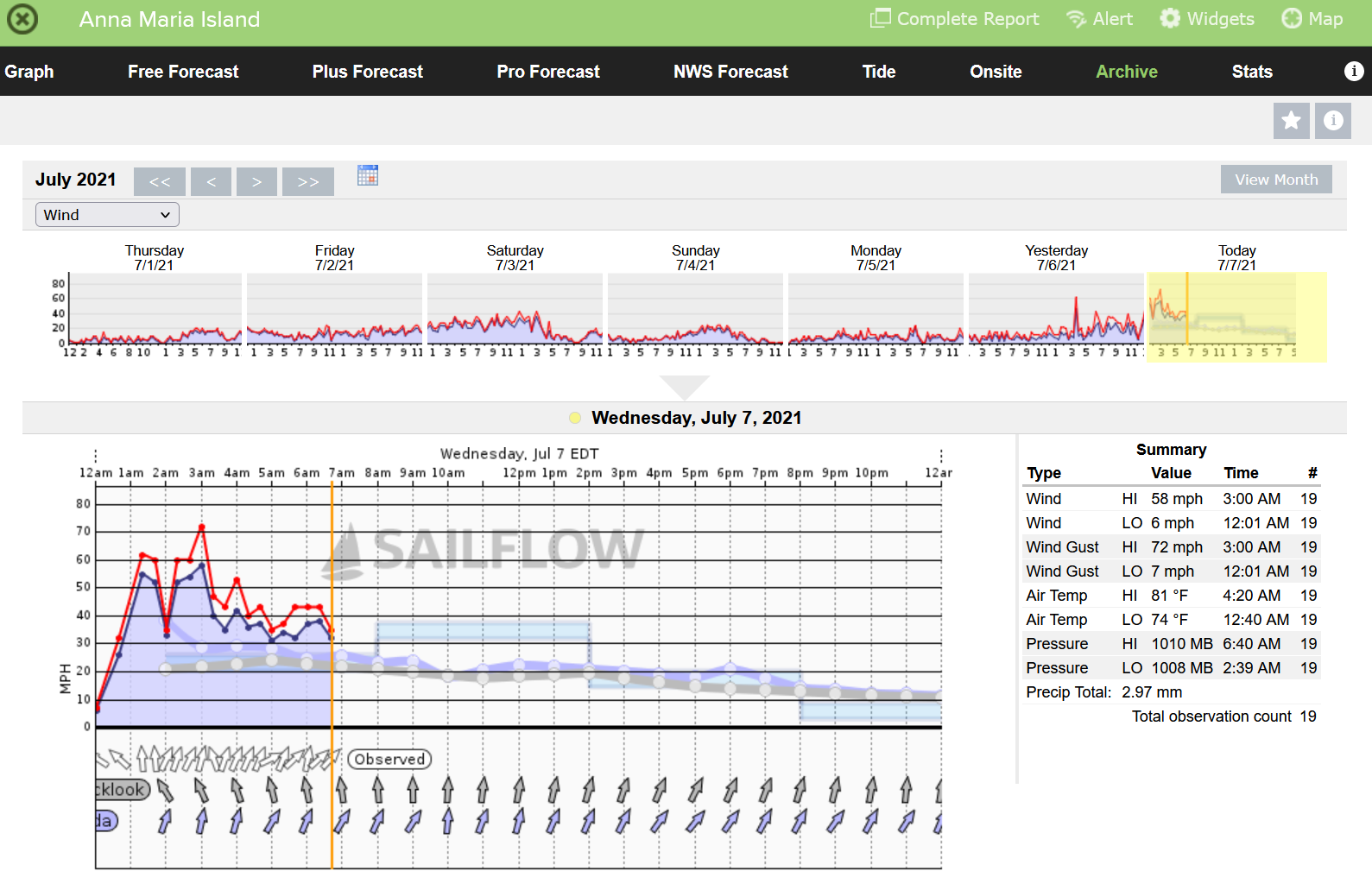Open the Stats tab
The image size is (1372, 890).
pos(1252,72)
